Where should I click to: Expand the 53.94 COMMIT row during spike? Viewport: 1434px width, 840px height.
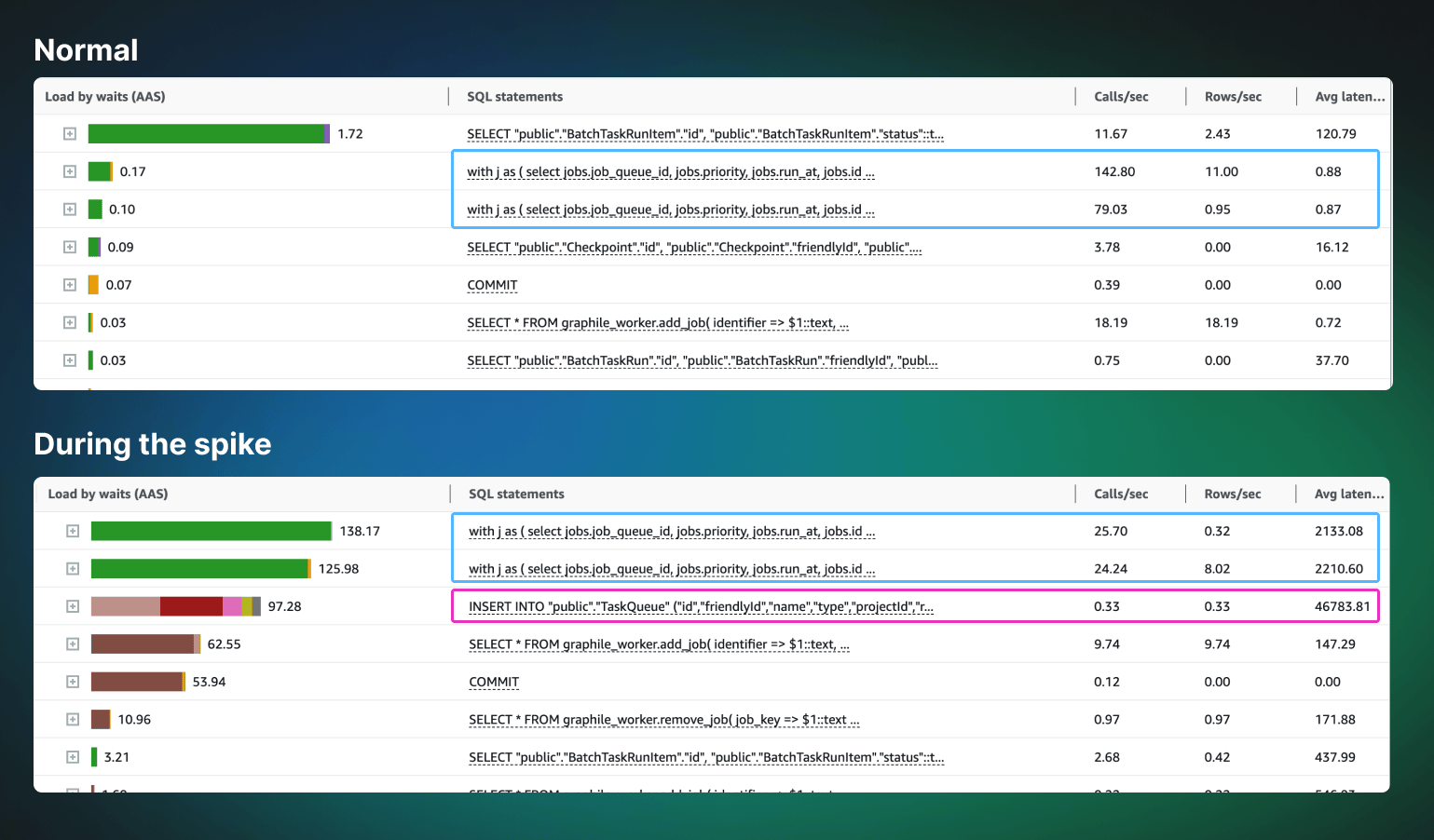coord(73,682)
